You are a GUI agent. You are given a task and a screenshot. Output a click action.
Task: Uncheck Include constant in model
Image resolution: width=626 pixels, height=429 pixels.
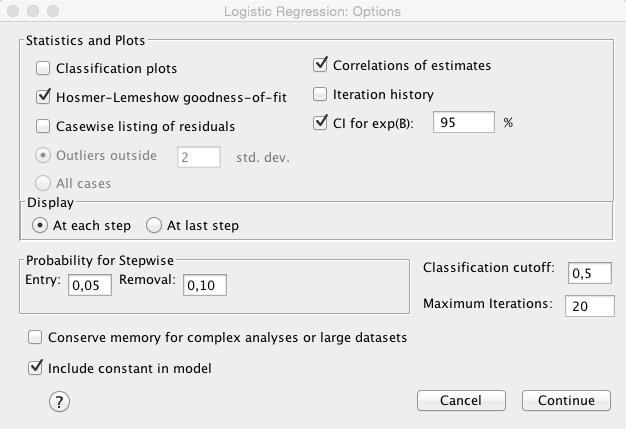pyautogui.click(x=35, y=368)
